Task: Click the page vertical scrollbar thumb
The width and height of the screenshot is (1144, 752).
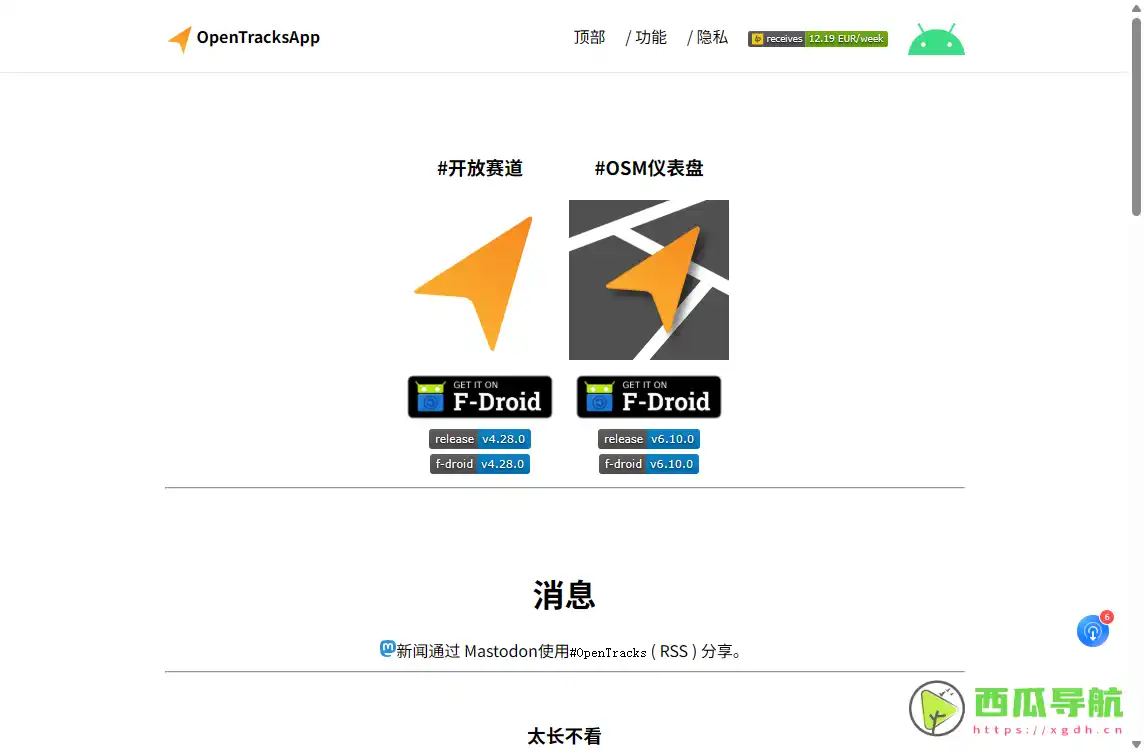Action: [x=1136, y=117]
